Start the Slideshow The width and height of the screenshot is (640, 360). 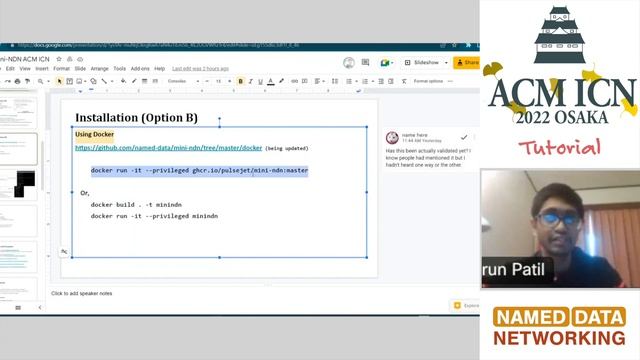tap(422, 62)
